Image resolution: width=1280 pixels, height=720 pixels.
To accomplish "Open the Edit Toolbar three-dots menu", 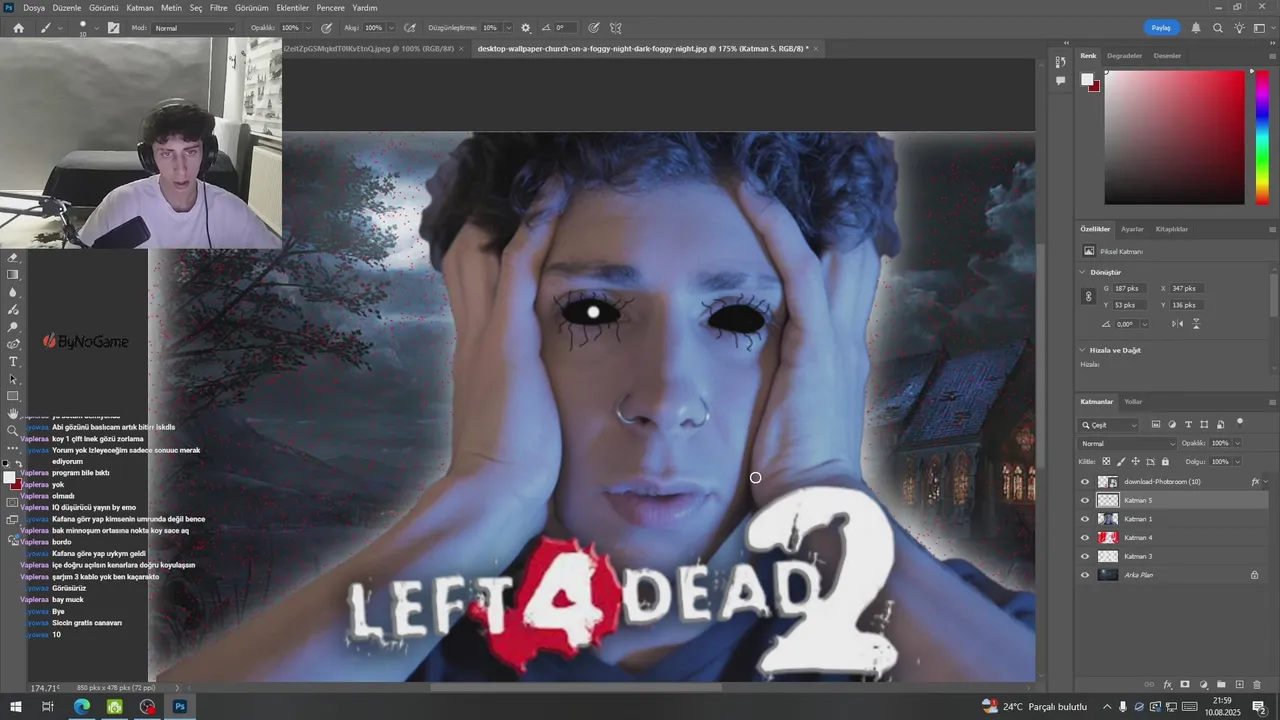I will coord(13,448).
